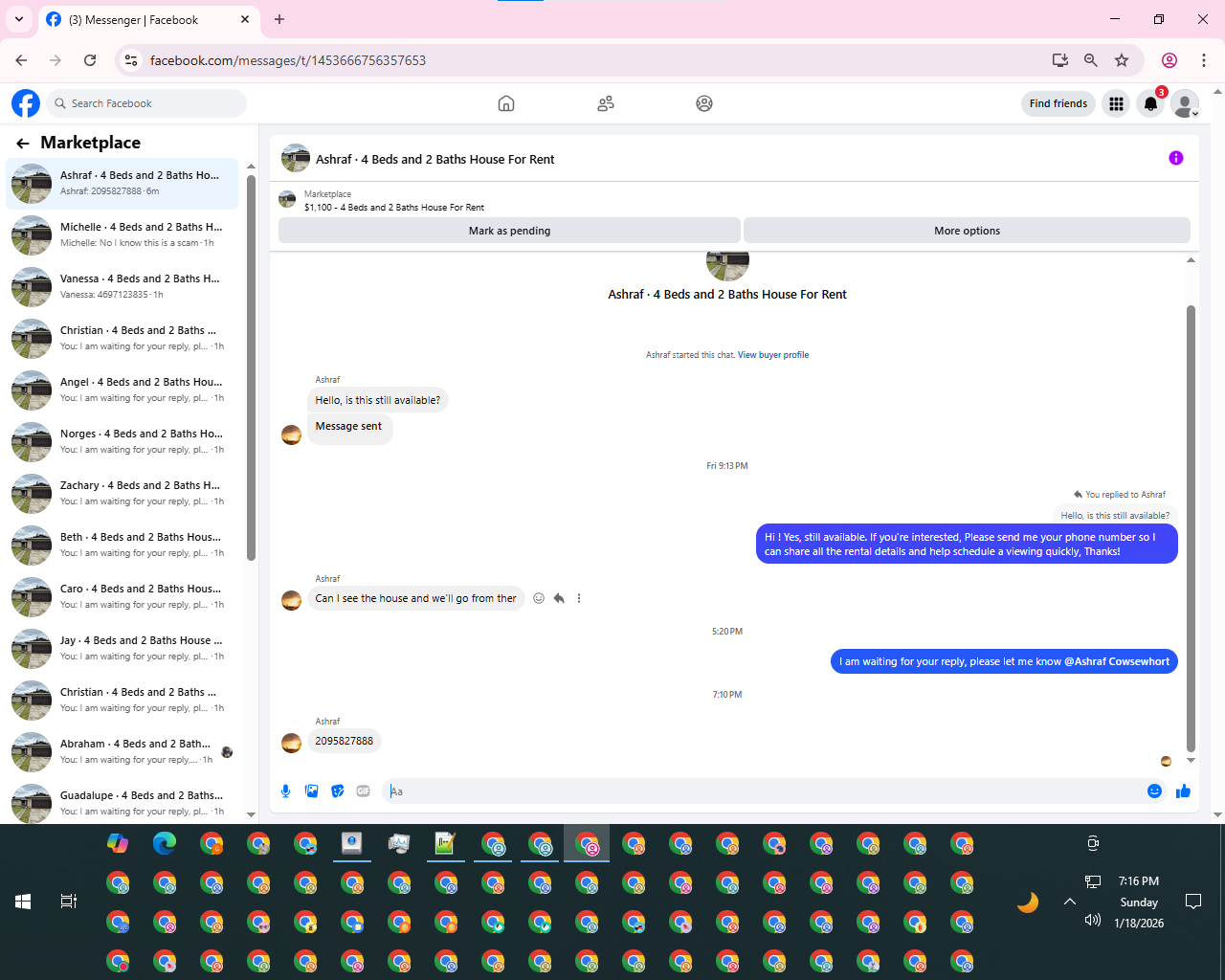Attach a photo file icon

(311, 791)
